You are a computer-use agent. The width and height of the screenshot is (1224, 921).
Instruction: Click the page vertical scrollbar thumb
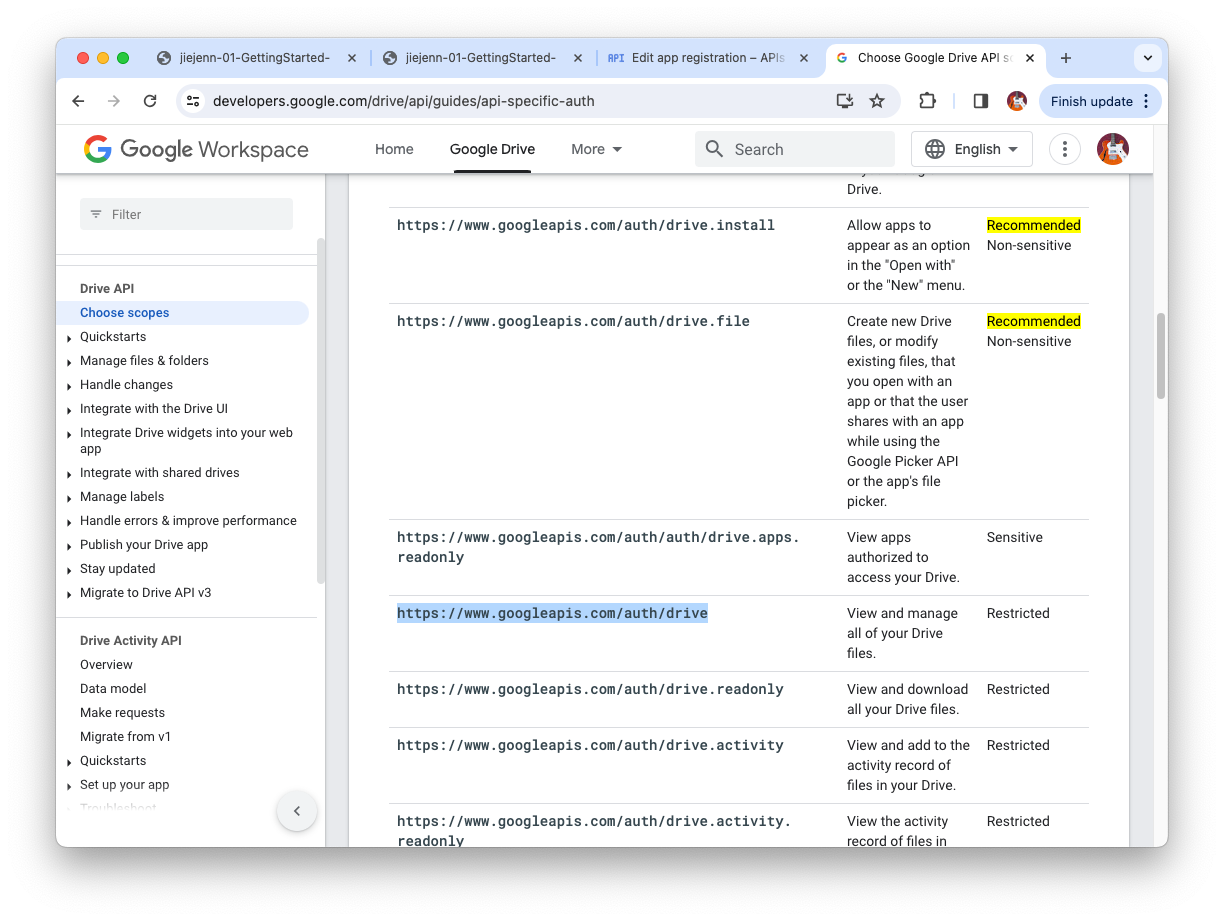pos(1161,356)
